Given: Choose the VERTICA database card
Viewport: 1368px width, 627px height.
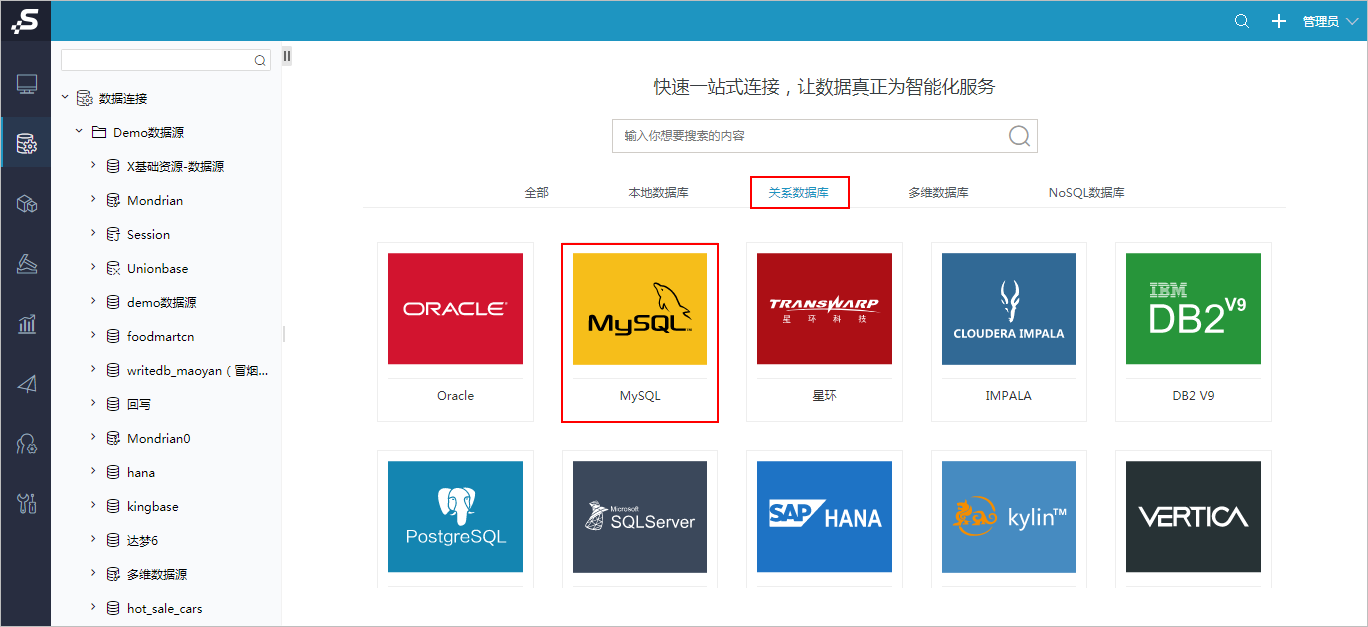Looking at the screenshot, I should click(x=1193, y=518).
